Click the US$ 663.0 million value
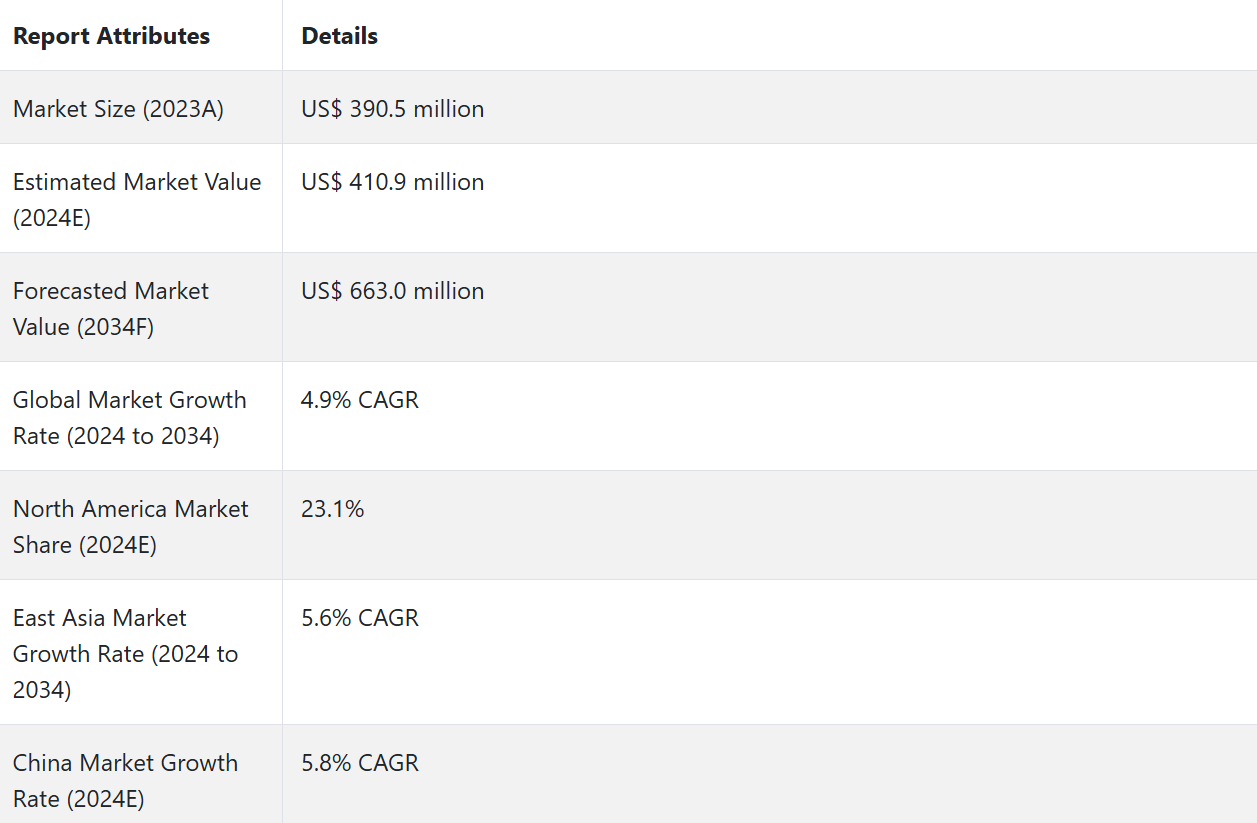 coord(392,291)
